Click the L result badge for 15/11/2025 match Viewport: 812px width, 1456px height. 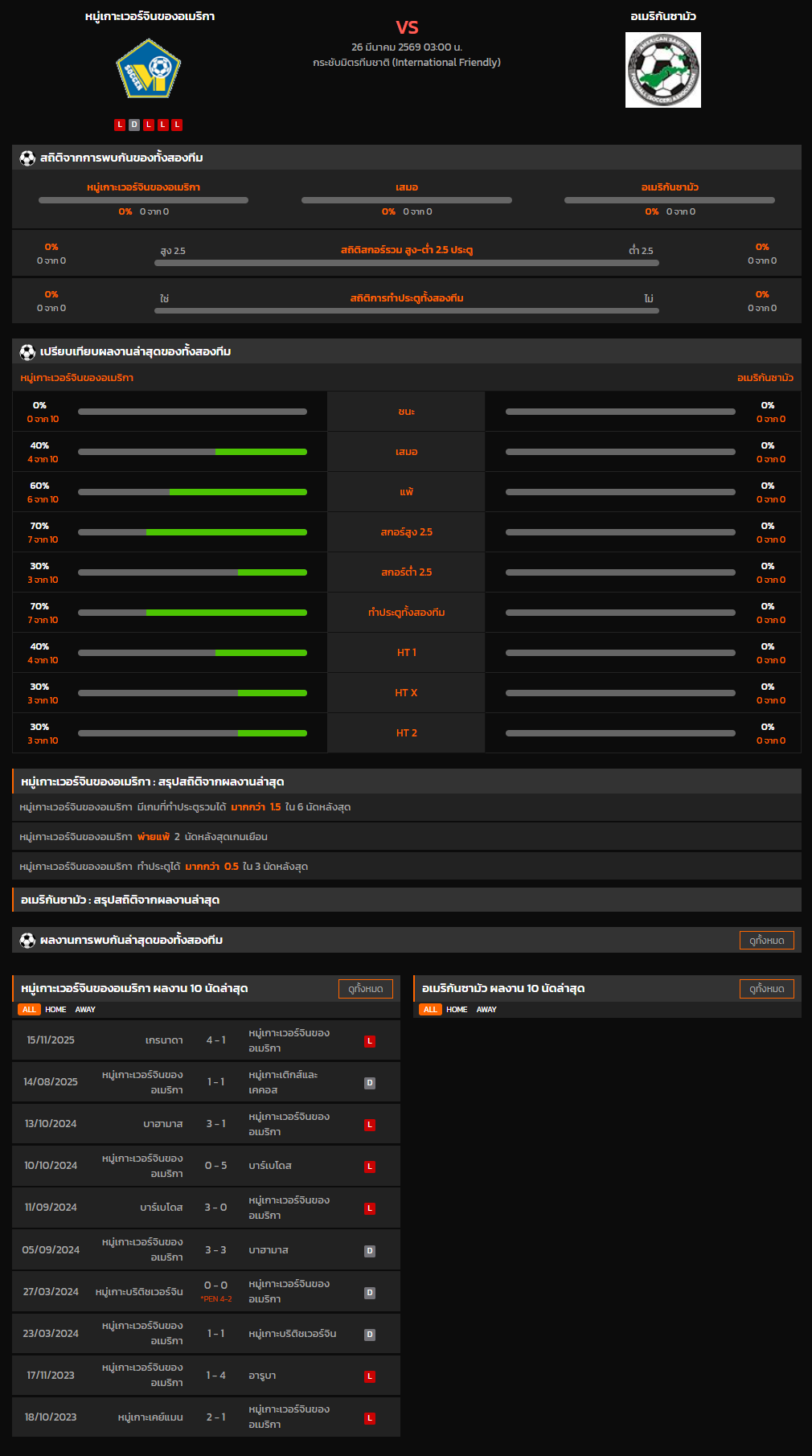click(x=370, y=1041)
